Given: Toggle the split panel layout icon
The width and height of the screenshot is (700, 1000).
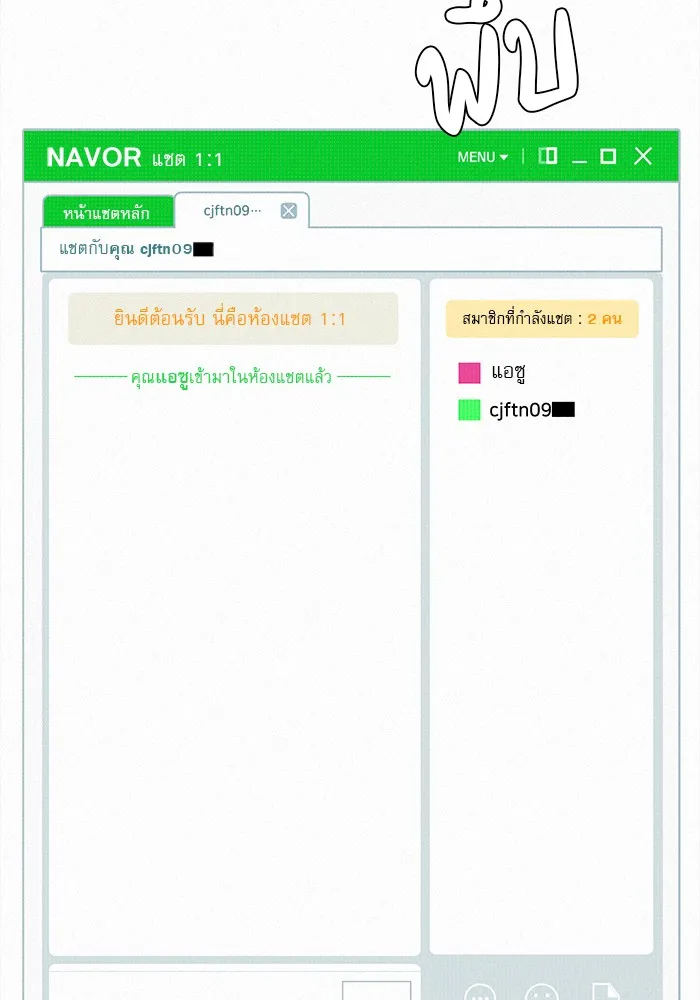Looking at the screenshot, I should click(548, 156).
